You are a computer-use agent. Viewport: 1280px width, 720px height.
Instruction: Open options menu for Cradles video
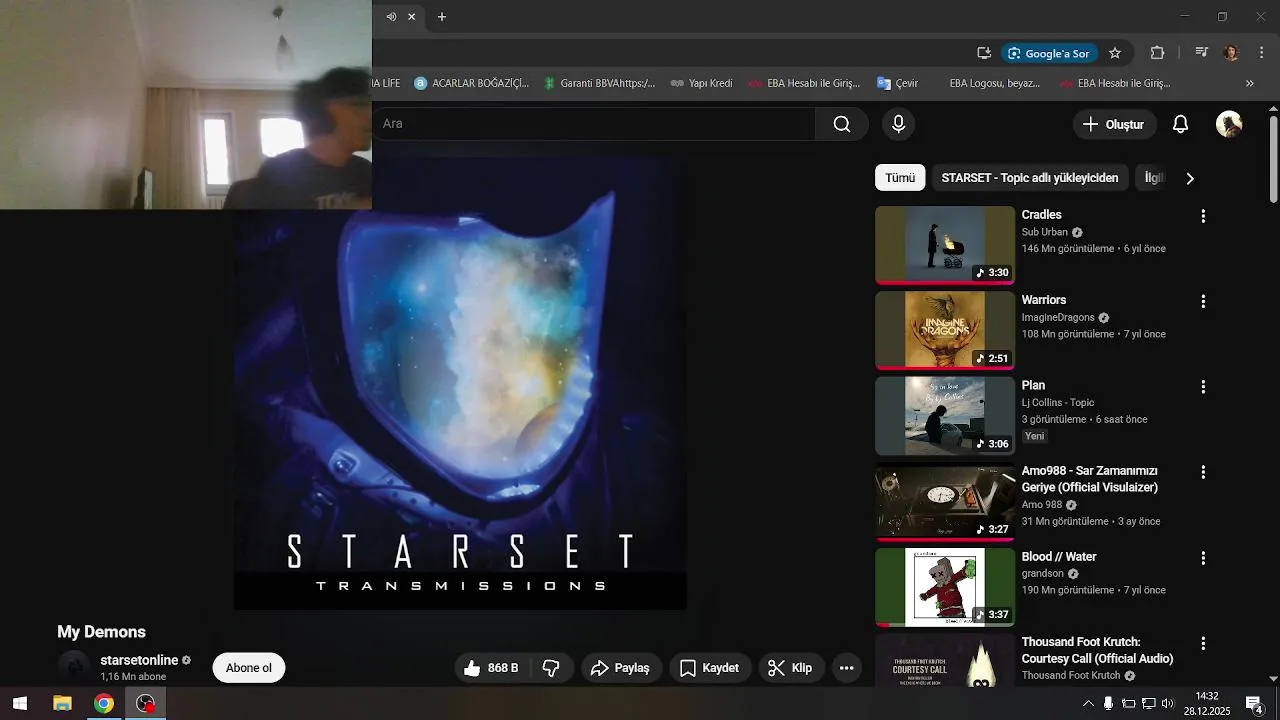[x=1203, y=216]
